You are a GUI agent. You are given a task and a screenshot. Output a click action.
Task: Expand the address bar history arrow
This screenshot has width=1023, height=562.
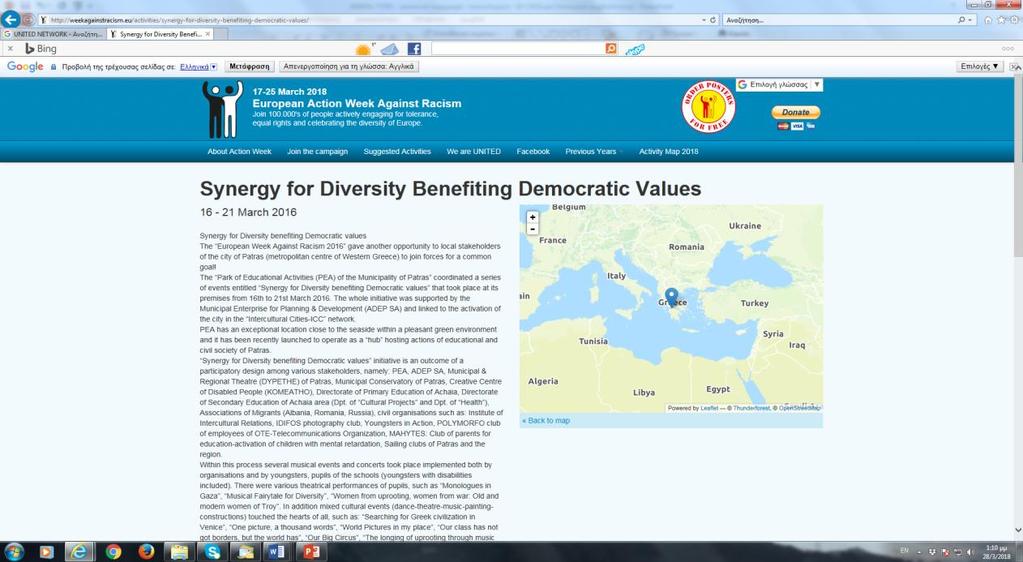[x=703, y=20]
